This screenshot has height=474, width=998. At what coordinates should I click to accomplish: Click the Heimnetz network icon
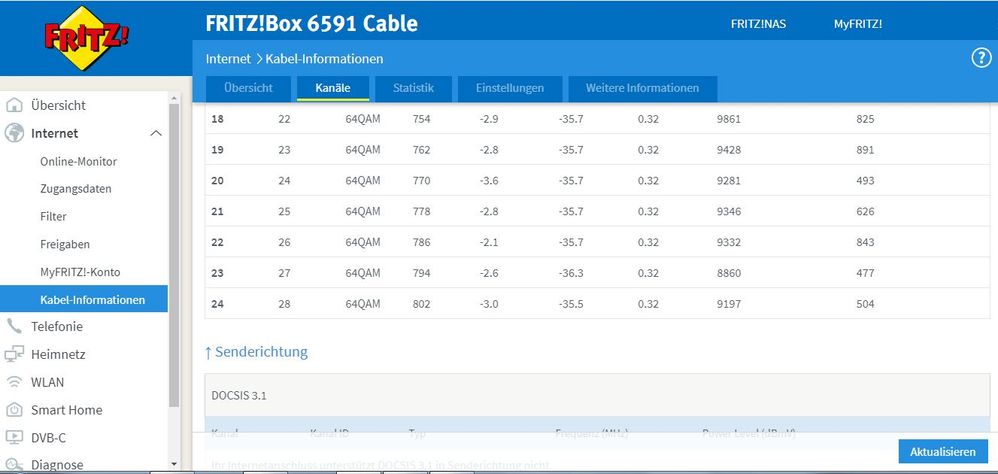(x=14, y=354)
